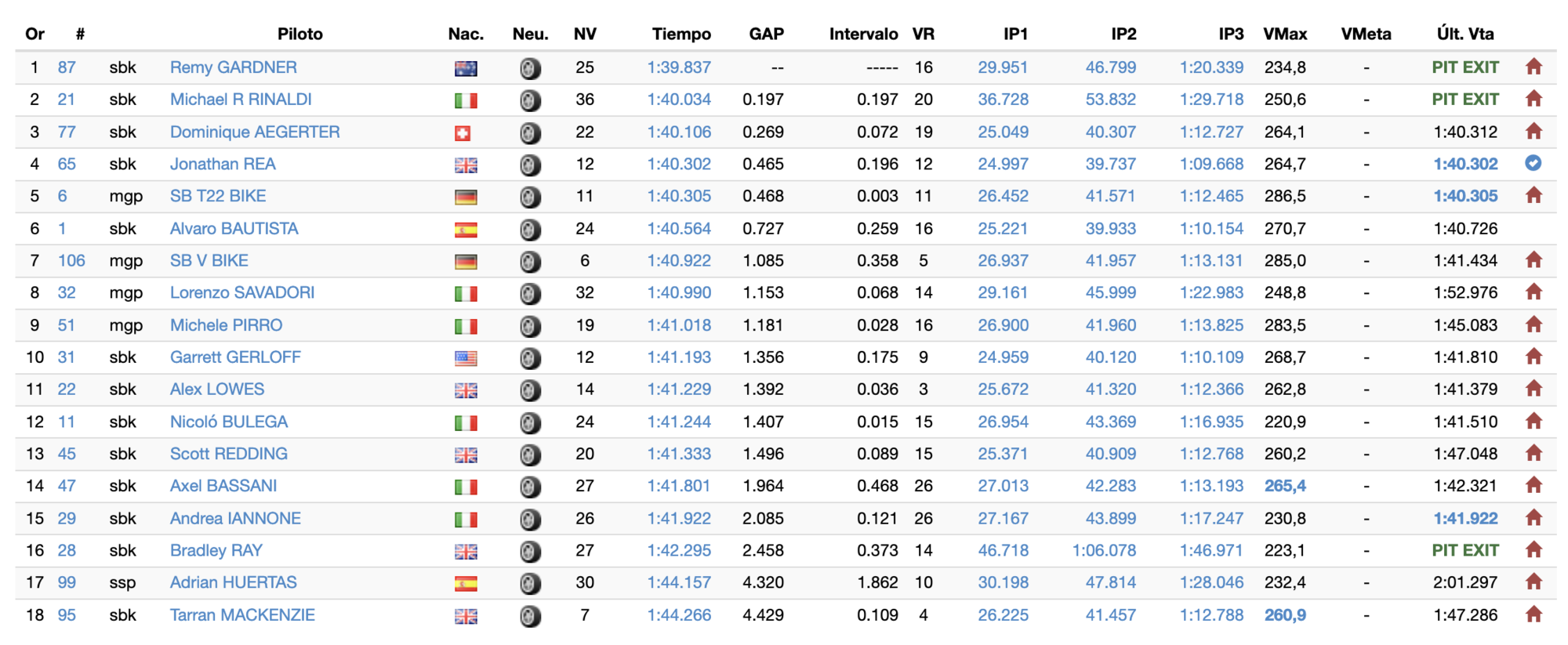Click the blue check icon for Jonathan REA
The height and width of the screenshot is (645, 1568).
pyautogui.click(x=1534, y=163)
